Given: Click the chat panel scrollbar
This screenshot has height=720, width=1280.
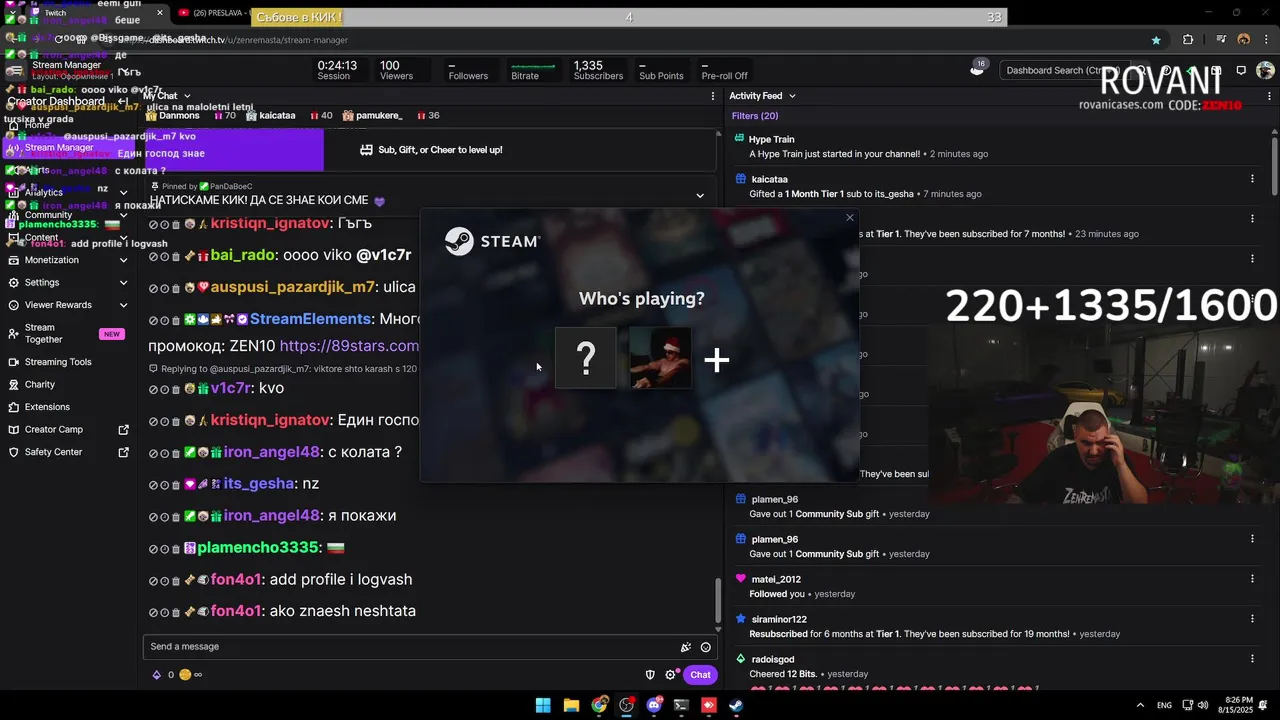Looking at the screenshot, I should click(x=716, y=600).
